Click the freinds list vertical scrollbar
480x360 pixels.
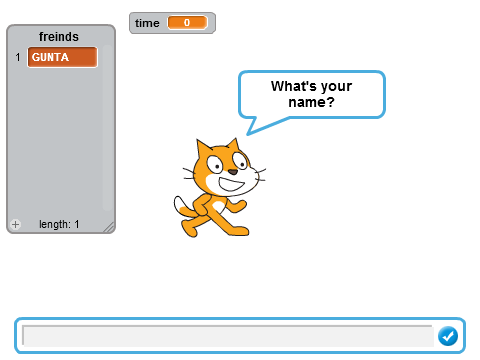pos(107,128)
